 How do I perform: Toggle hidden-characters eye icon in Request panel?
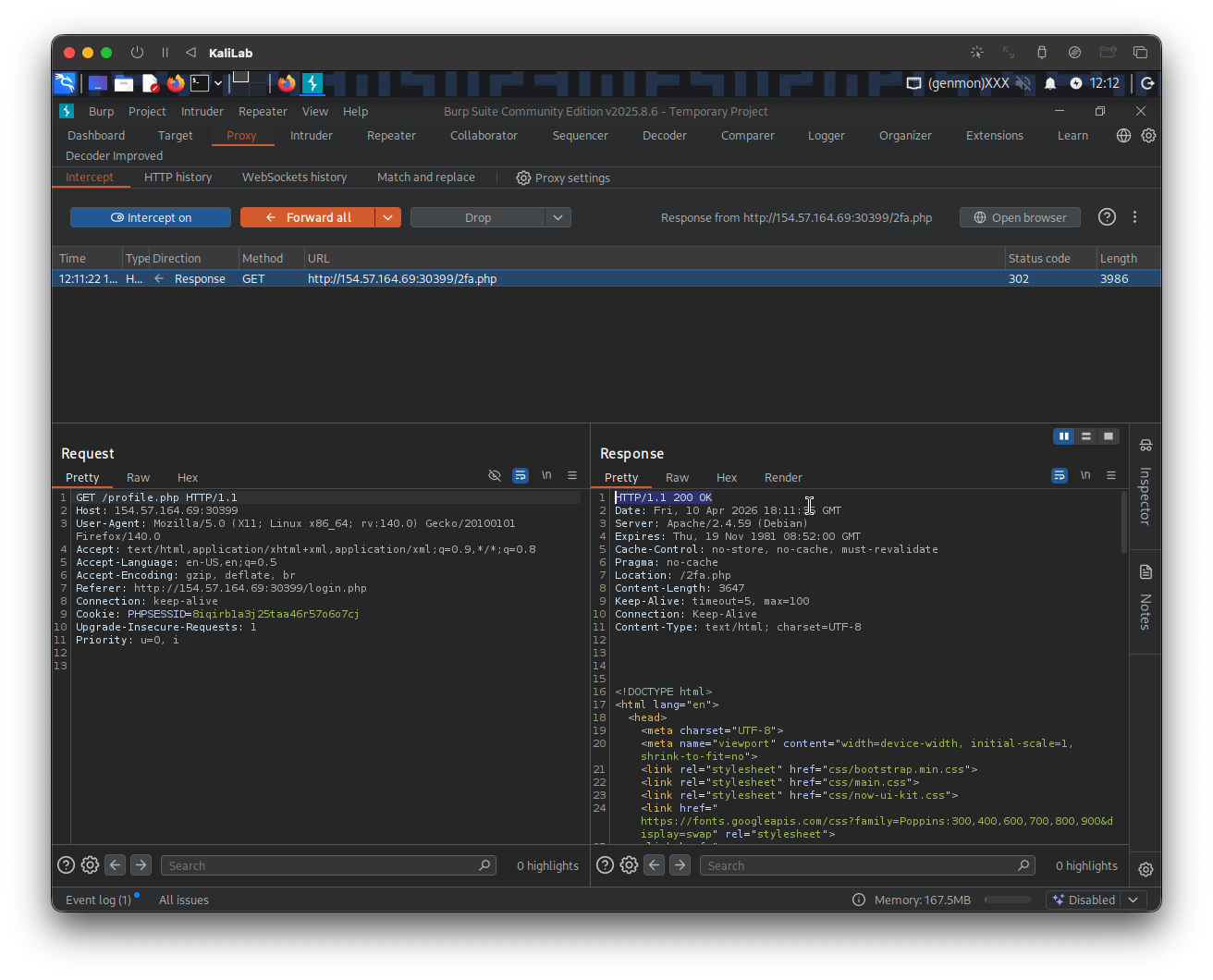coord(495,475)
